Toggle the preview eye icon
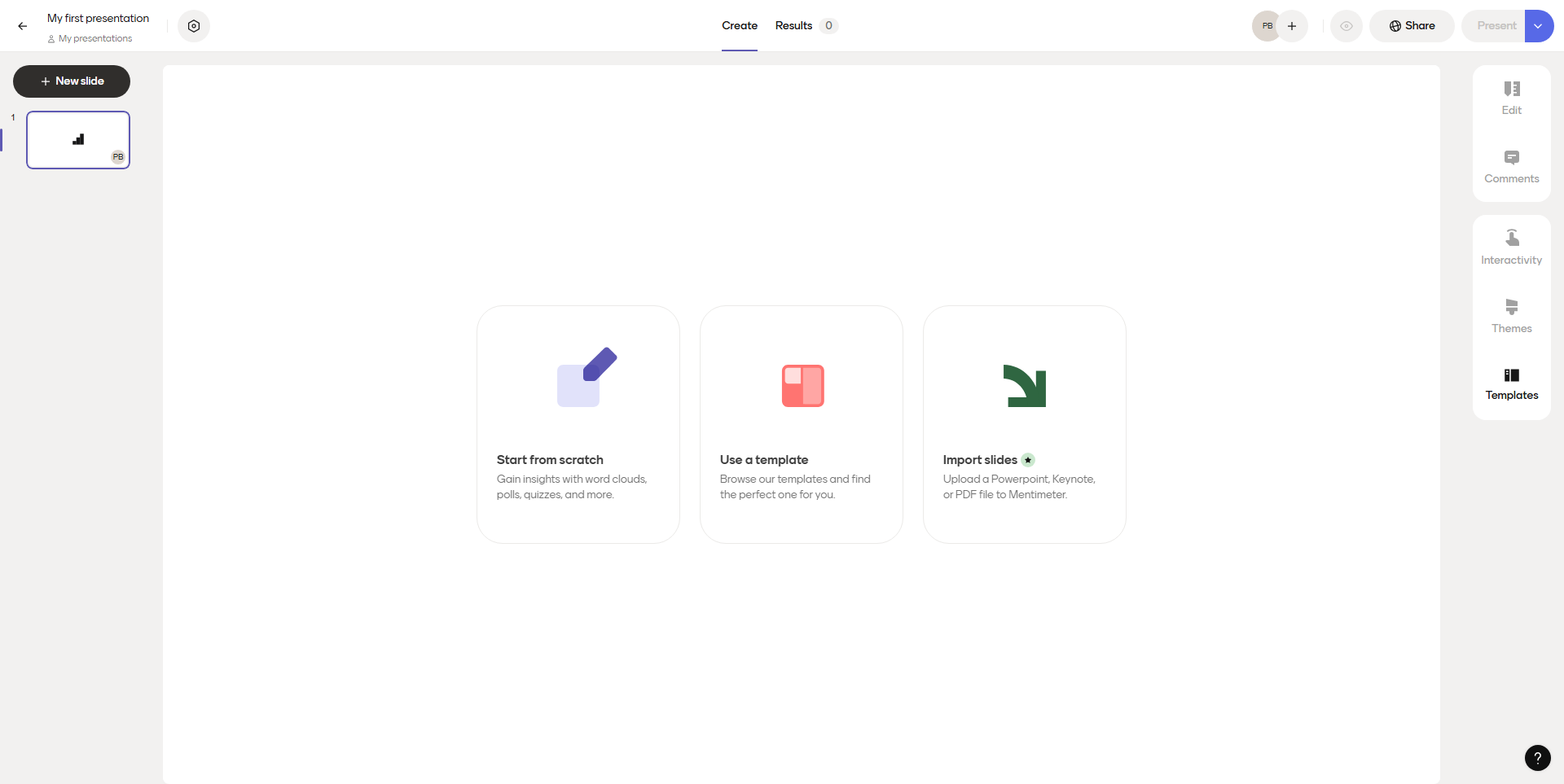 1347,26
